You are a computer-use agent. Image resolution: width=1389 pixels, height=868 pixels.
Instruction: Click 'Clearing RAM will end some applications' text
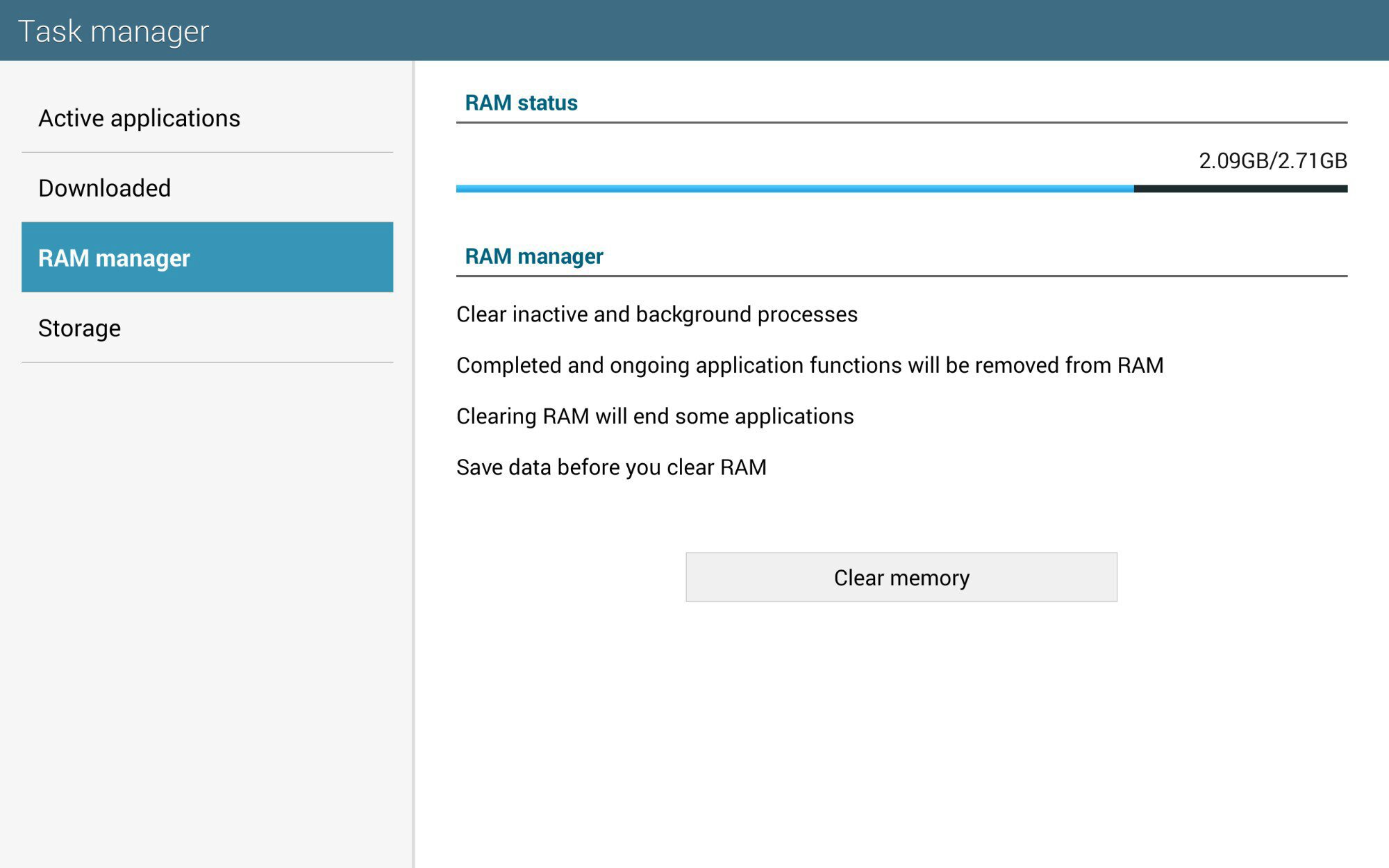point(654,417)
